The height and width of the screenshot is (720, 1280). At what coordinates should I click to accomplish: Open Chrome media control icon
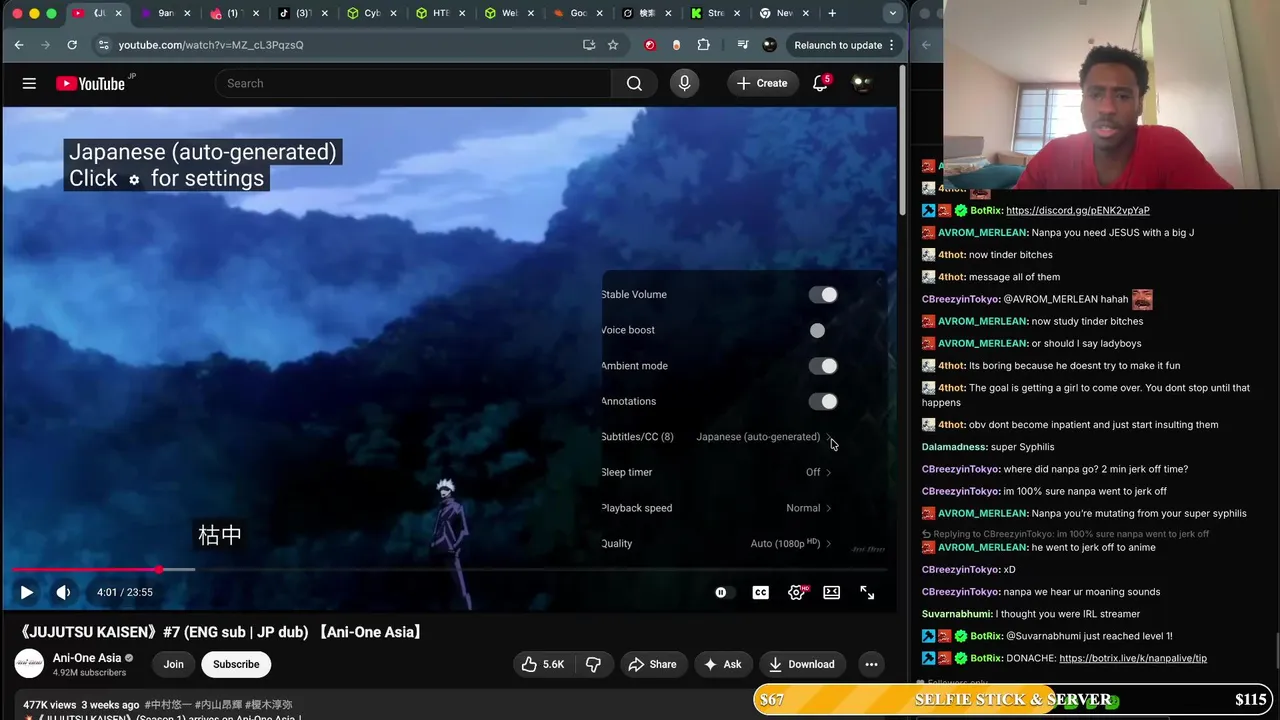742,45
